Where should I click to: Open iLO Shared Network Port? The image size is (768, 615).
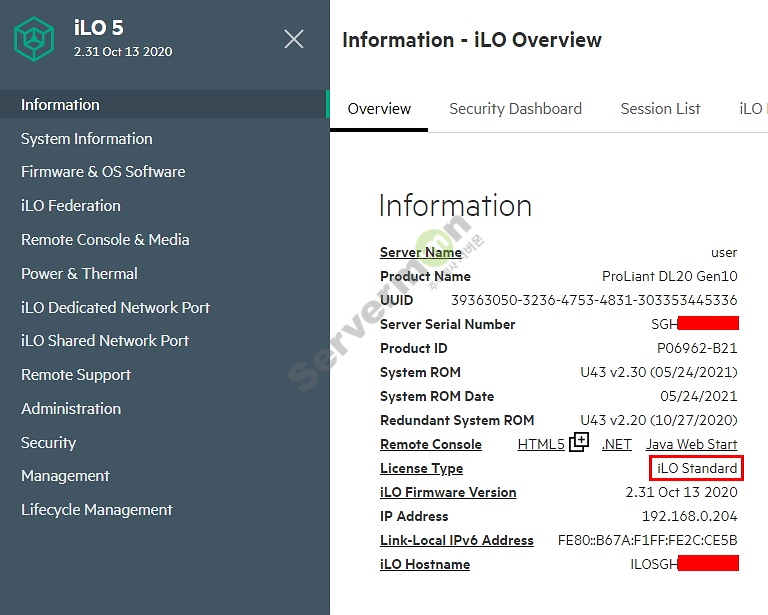(105, 341)
